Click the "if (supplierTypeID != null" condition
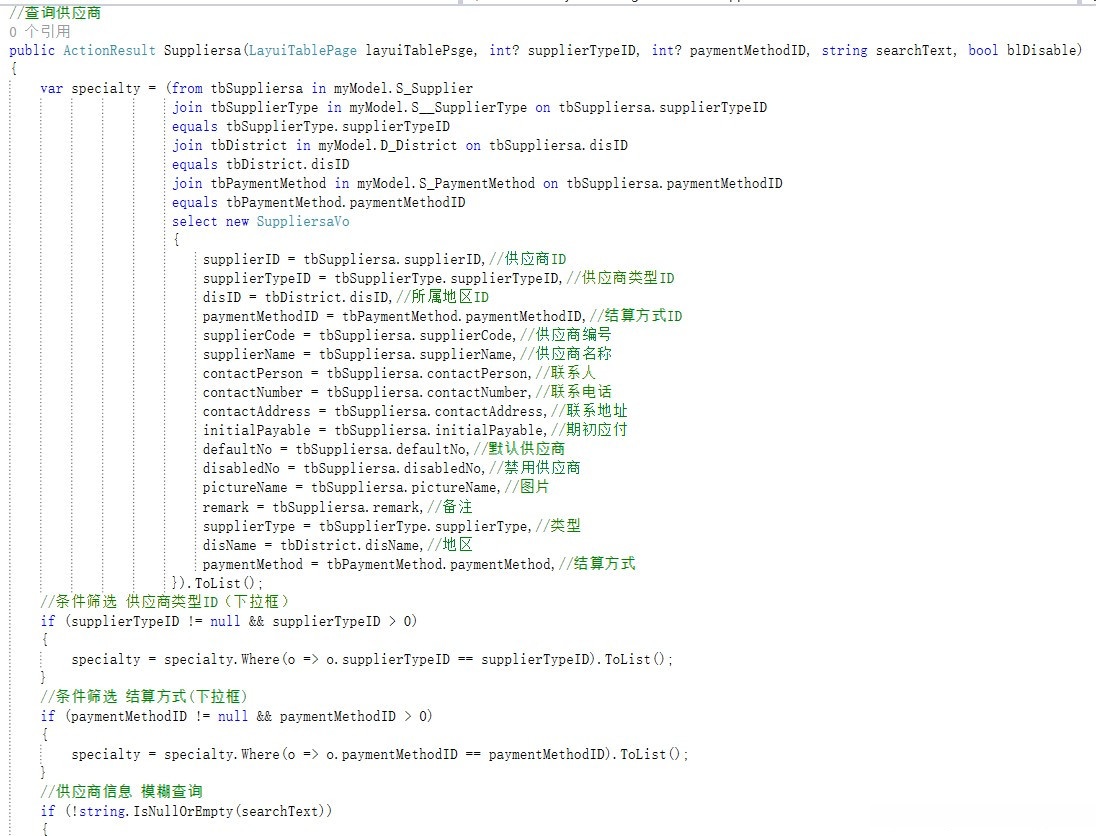 (229, 621)
